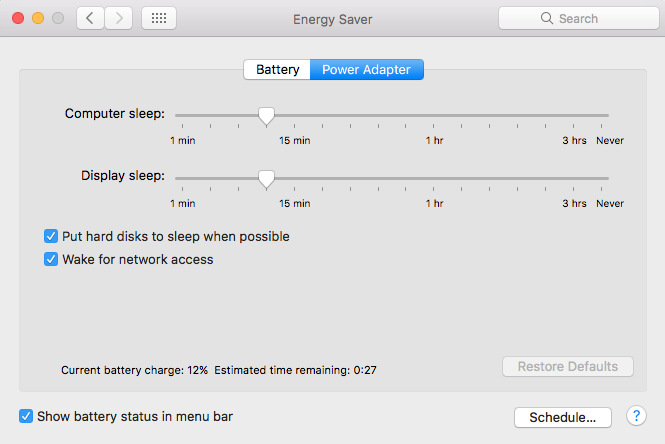This screenshot has height=444, width=665.
Task: Set Computer sleep slider track to Never
Action: click(x=601, y=115)
